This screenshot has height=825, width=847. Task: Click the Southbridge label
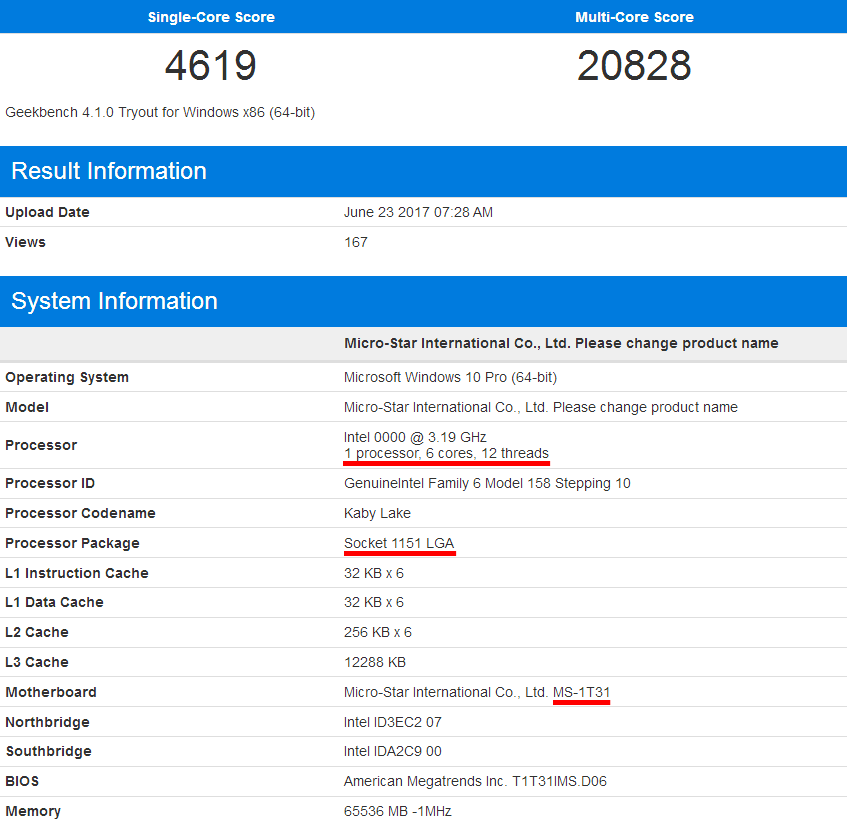coord(49,752)
